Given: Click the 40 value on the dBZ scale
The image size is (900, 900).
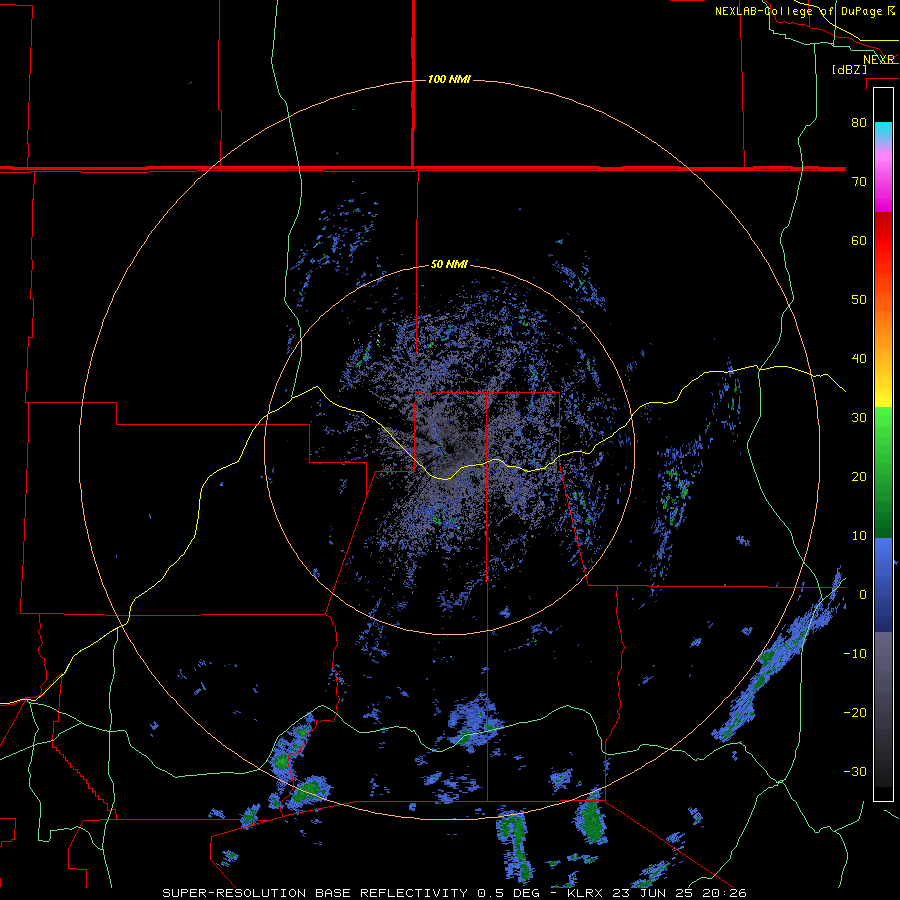Looking at the screenshot, I should (x=859, y=359).
